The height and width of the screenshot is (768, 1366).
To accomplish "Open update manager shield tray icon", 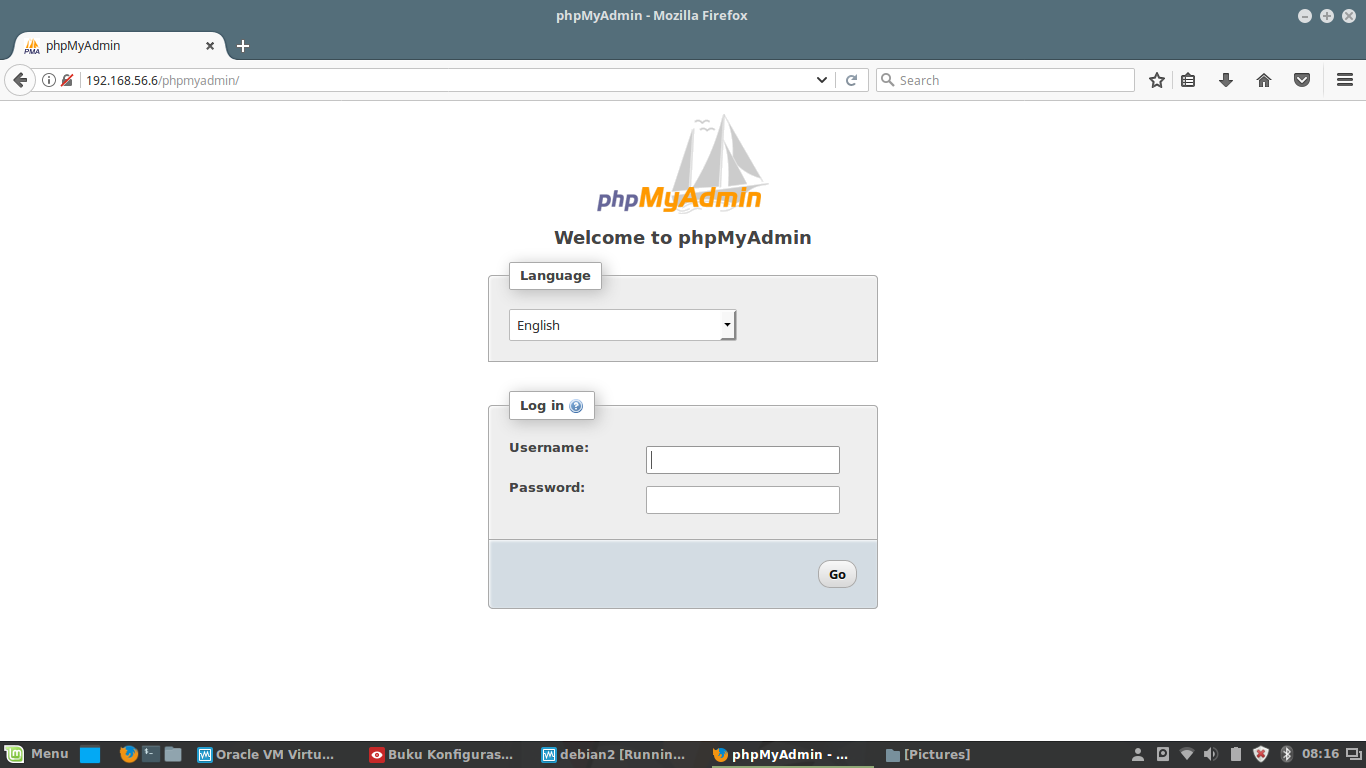I will (1261, 754).
